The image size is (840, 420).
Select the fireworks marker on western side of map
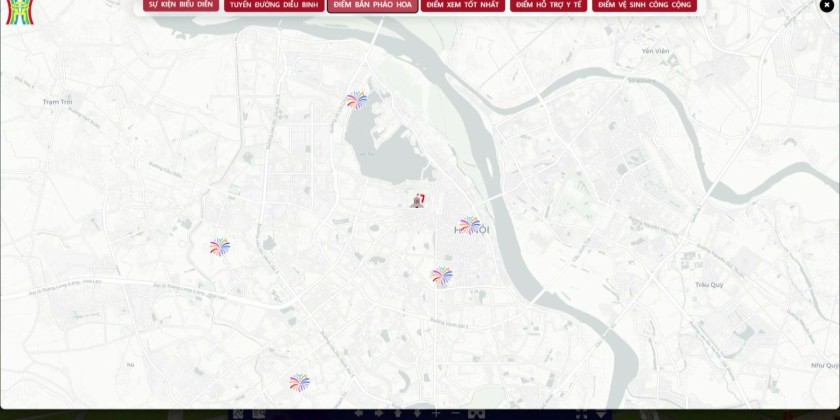[220, 246]
